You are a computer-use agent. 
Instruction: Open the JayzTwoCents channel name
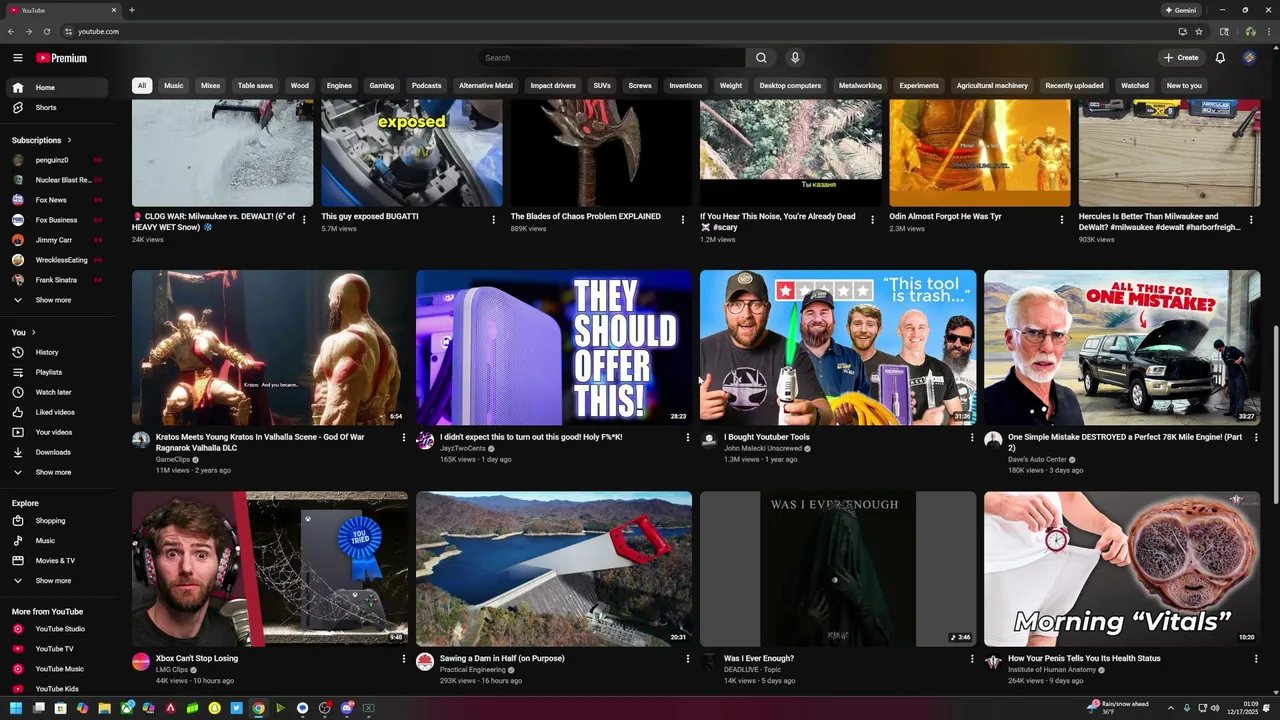[x=461, y=448]
